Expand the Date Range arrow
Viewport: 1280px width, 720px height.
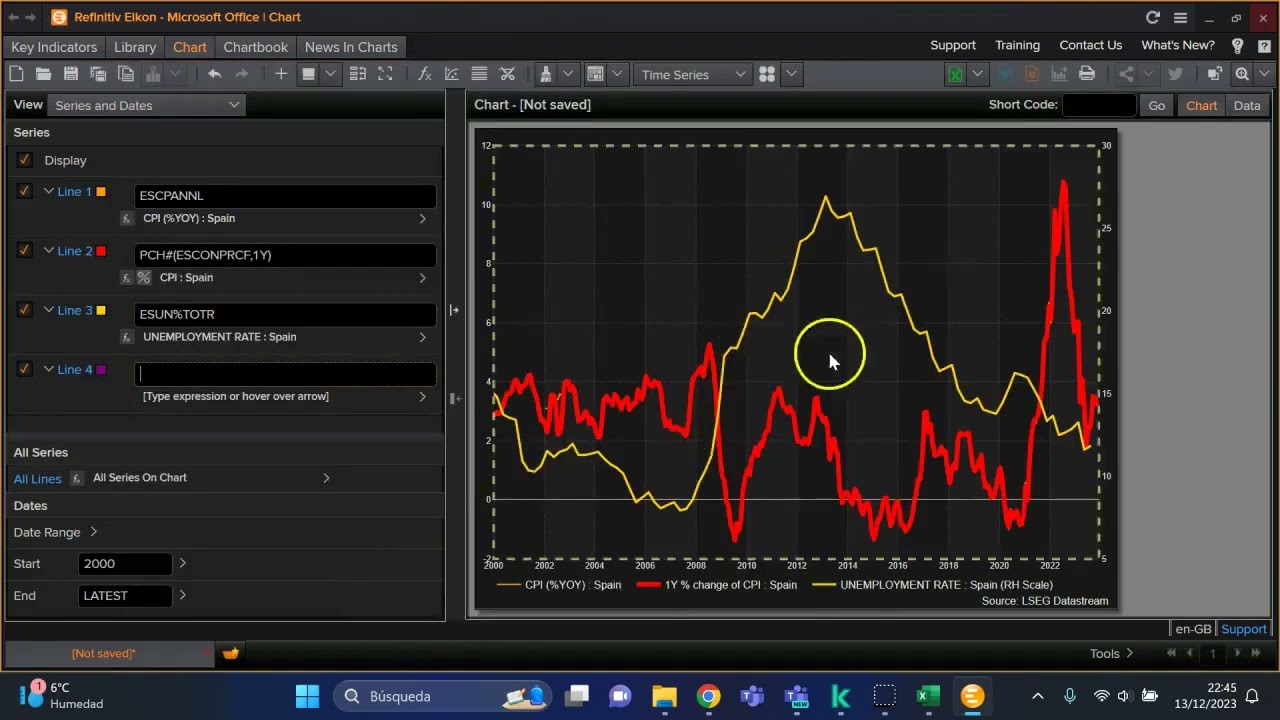(x=94, y=532)
